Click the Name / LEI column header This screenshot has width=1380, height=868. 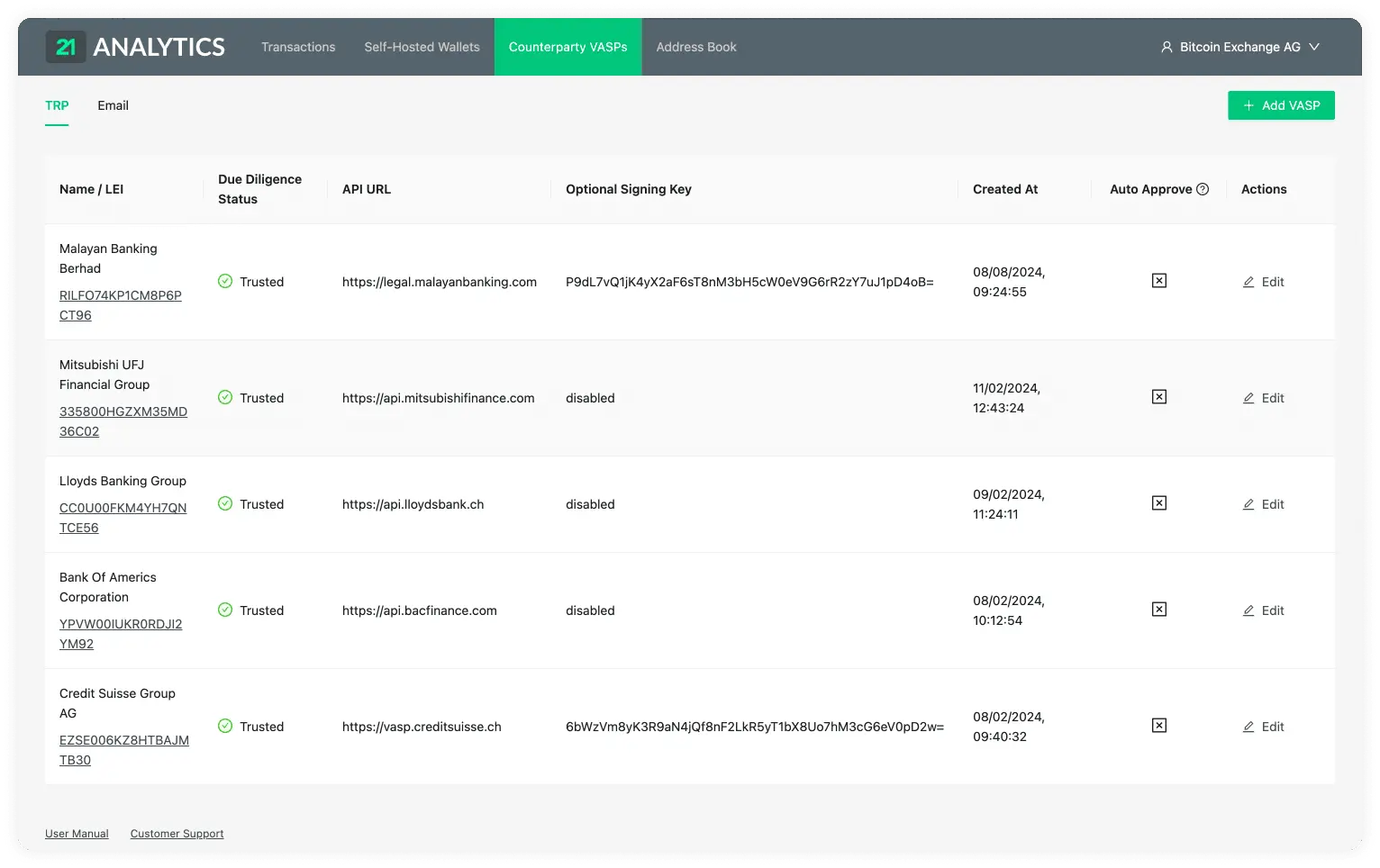(91, 189)
